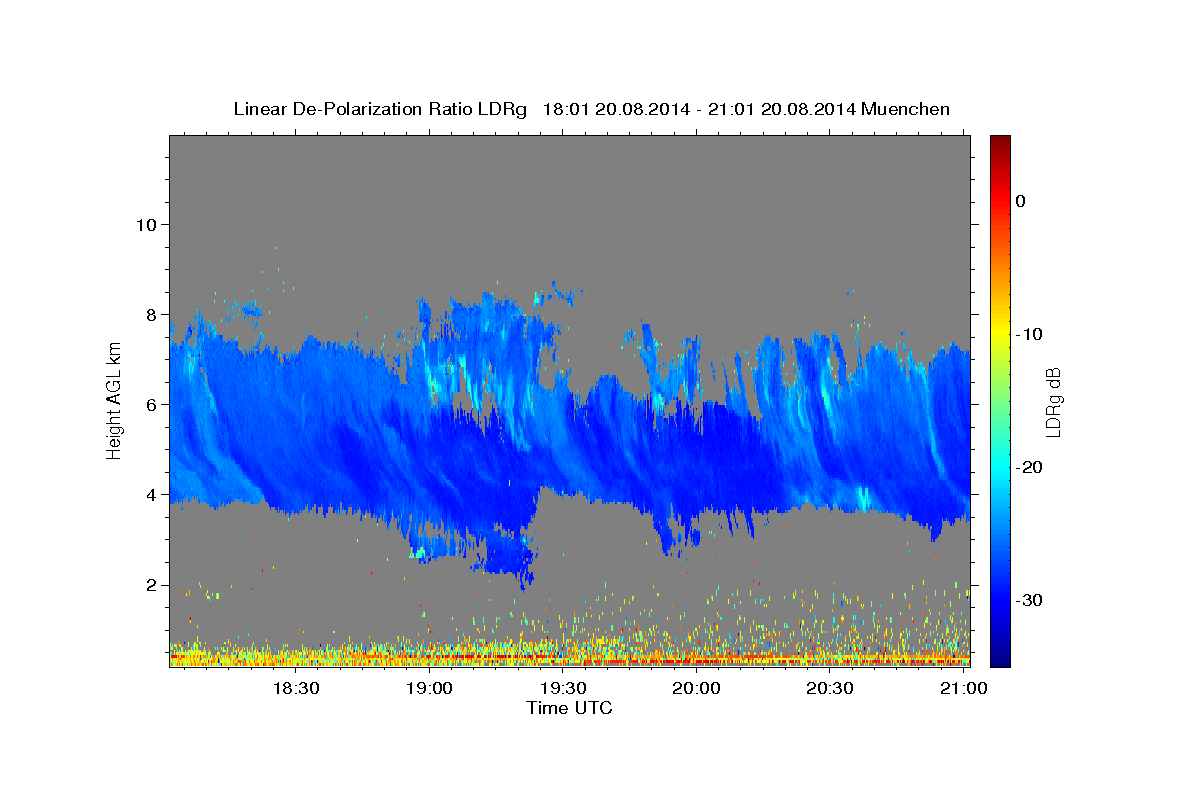This screenshot has height=800, width=1200.
Task: Click the colorbar value -20
Action: tap(1030, 467)
